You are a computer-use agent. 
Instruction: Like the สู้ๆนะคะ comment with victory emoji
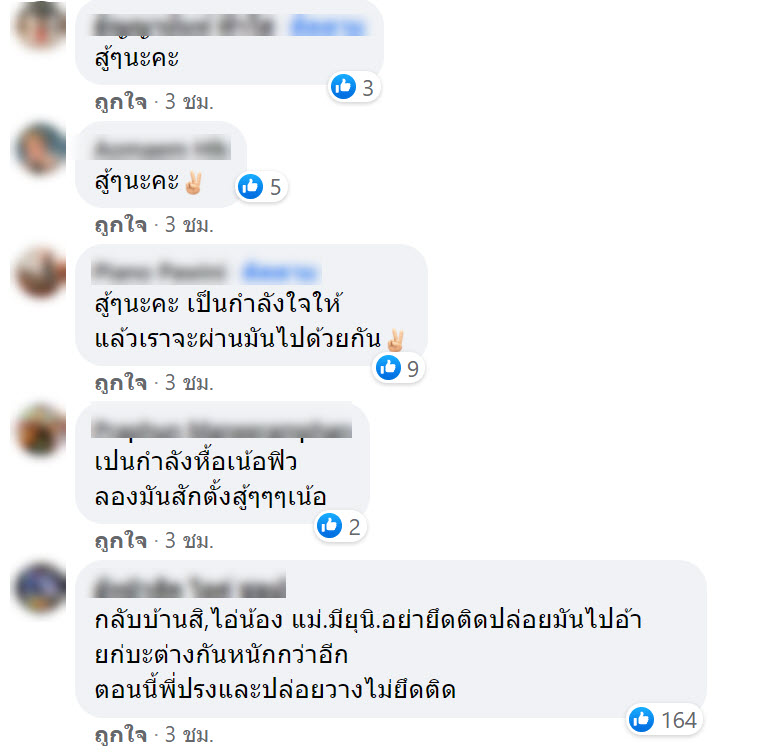point(121,225)
